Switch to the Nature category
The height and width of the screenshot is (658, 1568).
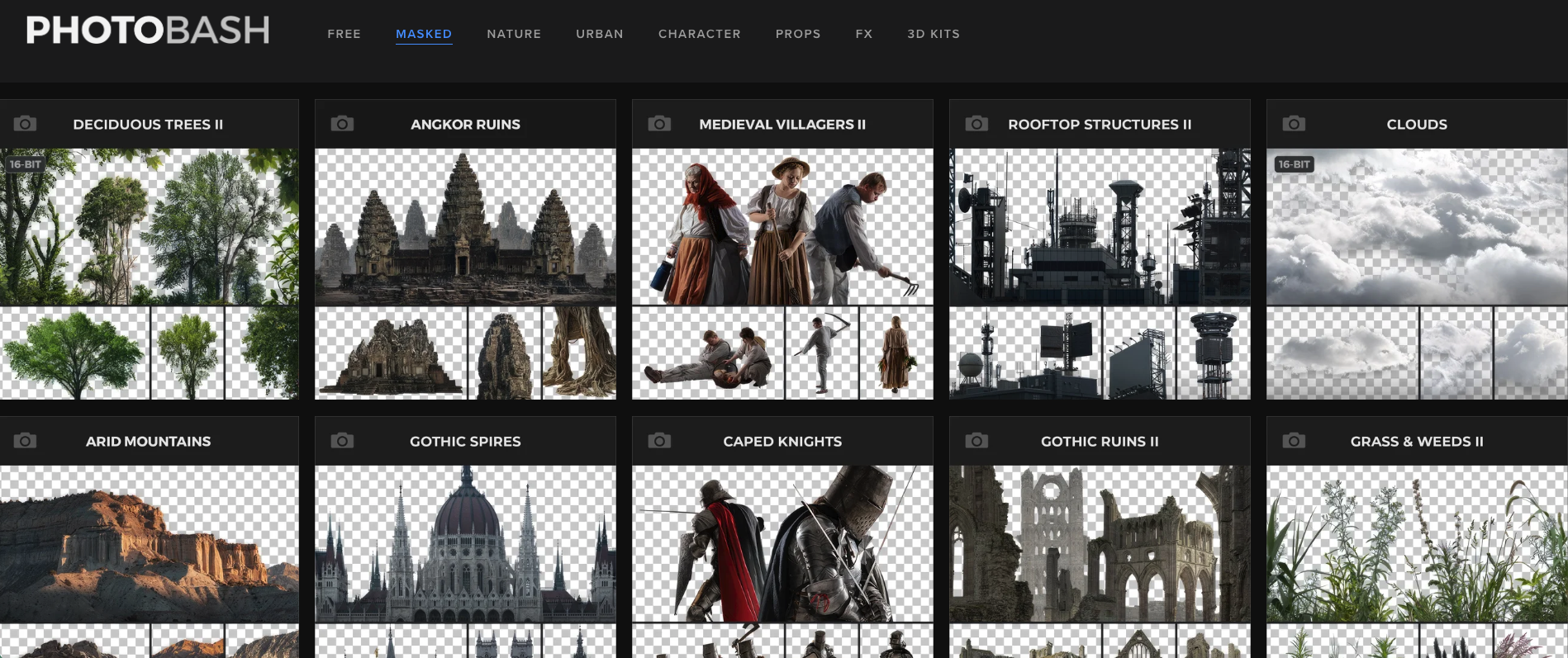(514, 34)
